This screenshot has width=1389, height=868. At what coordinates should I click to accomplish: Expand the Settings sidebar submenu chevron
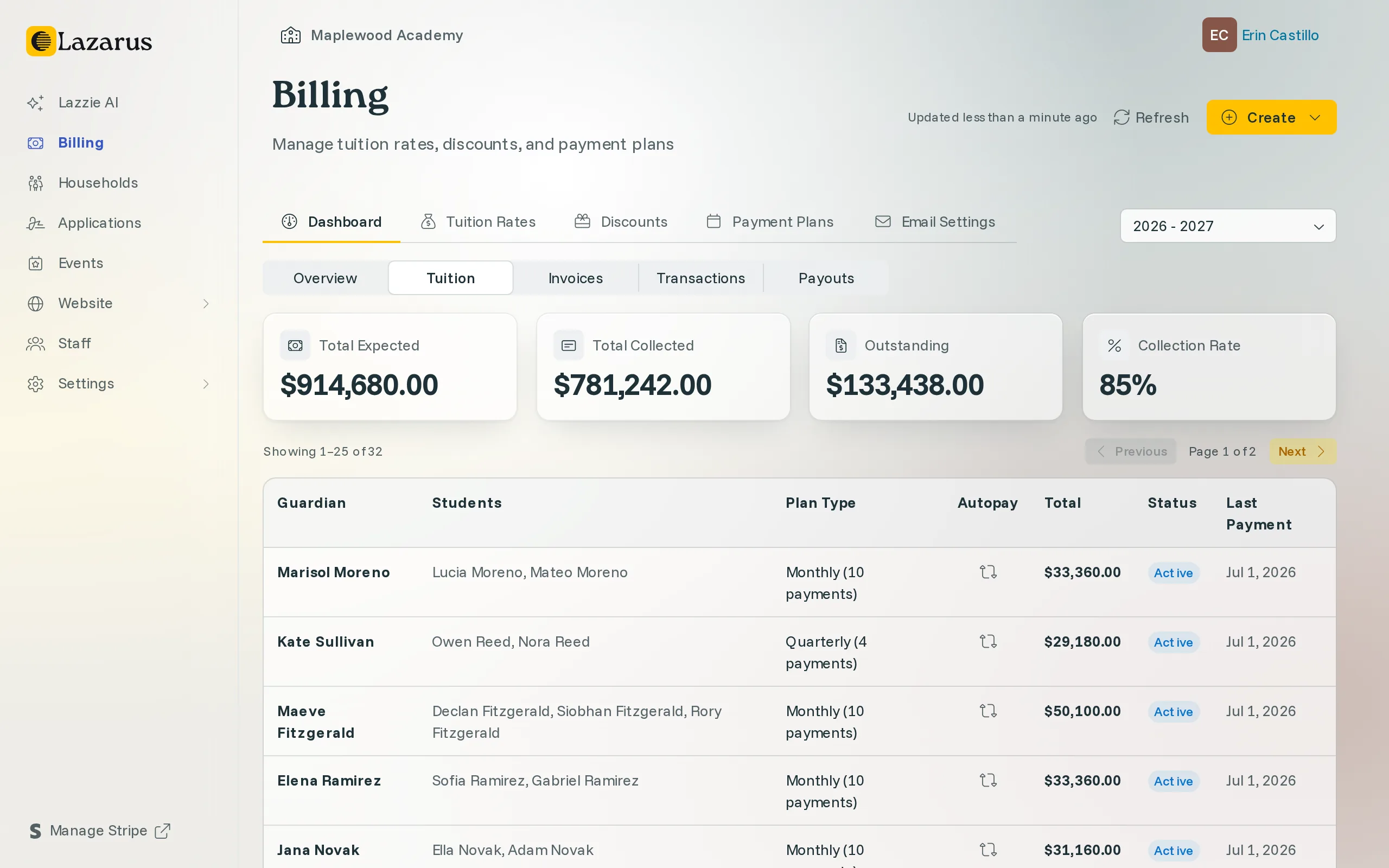pos(206,384)
